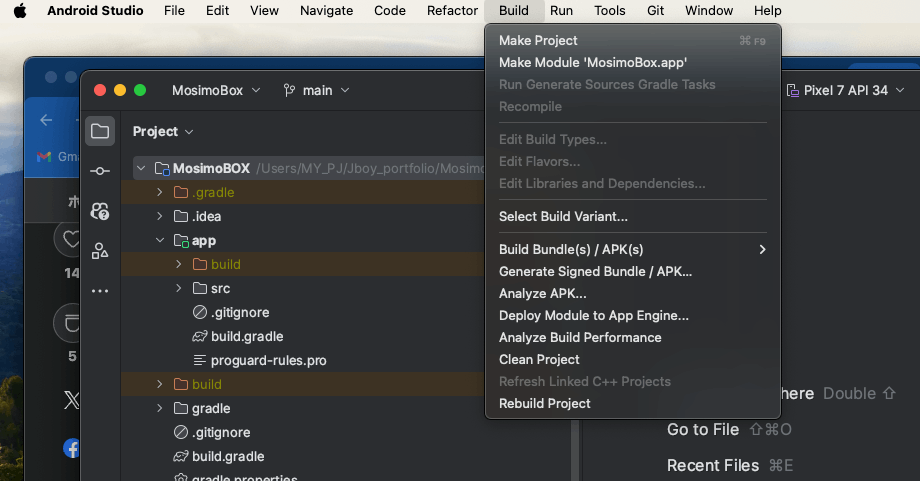Screen dimensions: 920x481
Task: Click the X logo in background window
Action: pyautogui.click(x=72, y=400)
